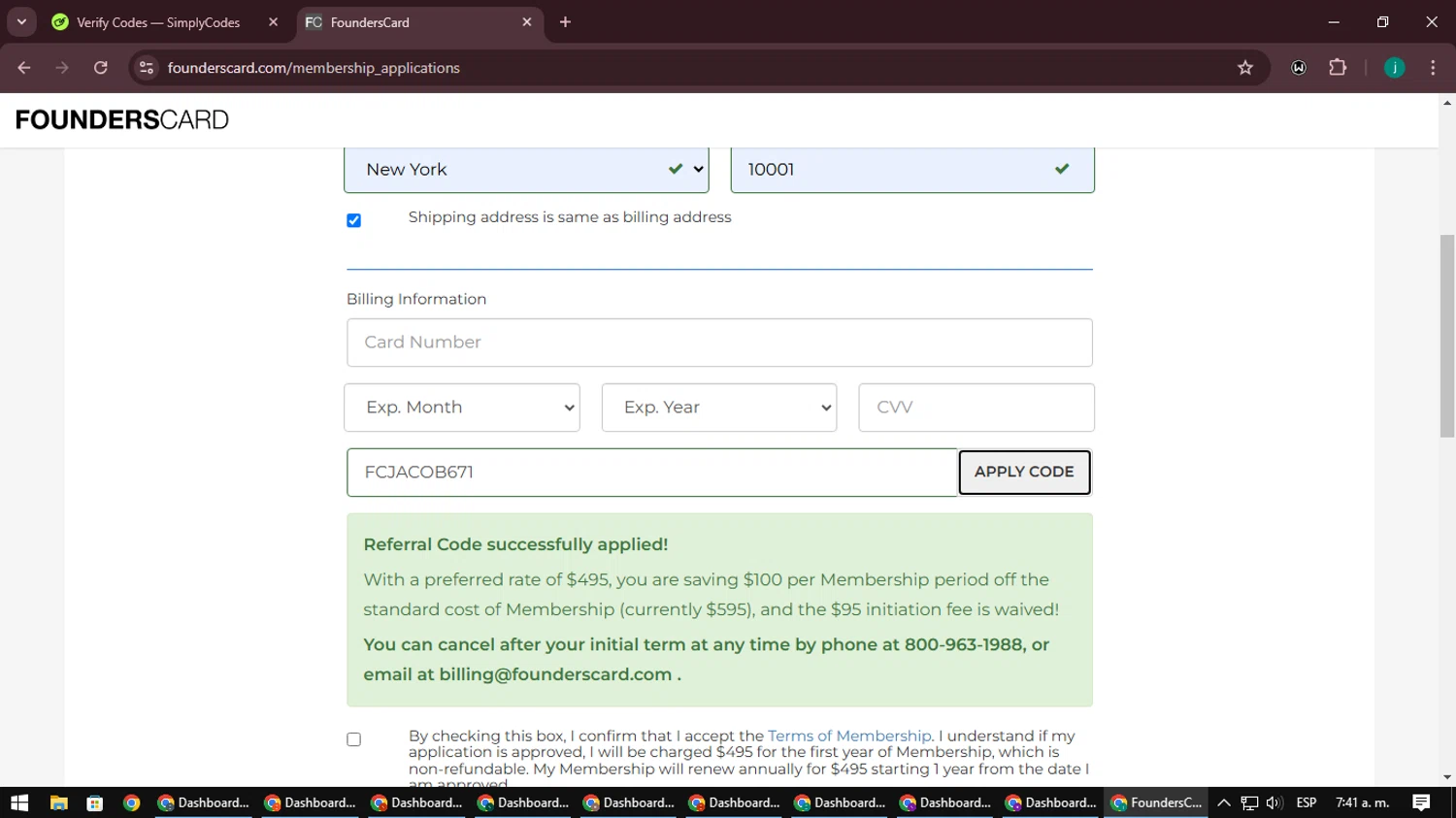Viewport: 1456px width, 818px height.
Task: Expand the New York state dropdown
Action: [x=526, y=170]
